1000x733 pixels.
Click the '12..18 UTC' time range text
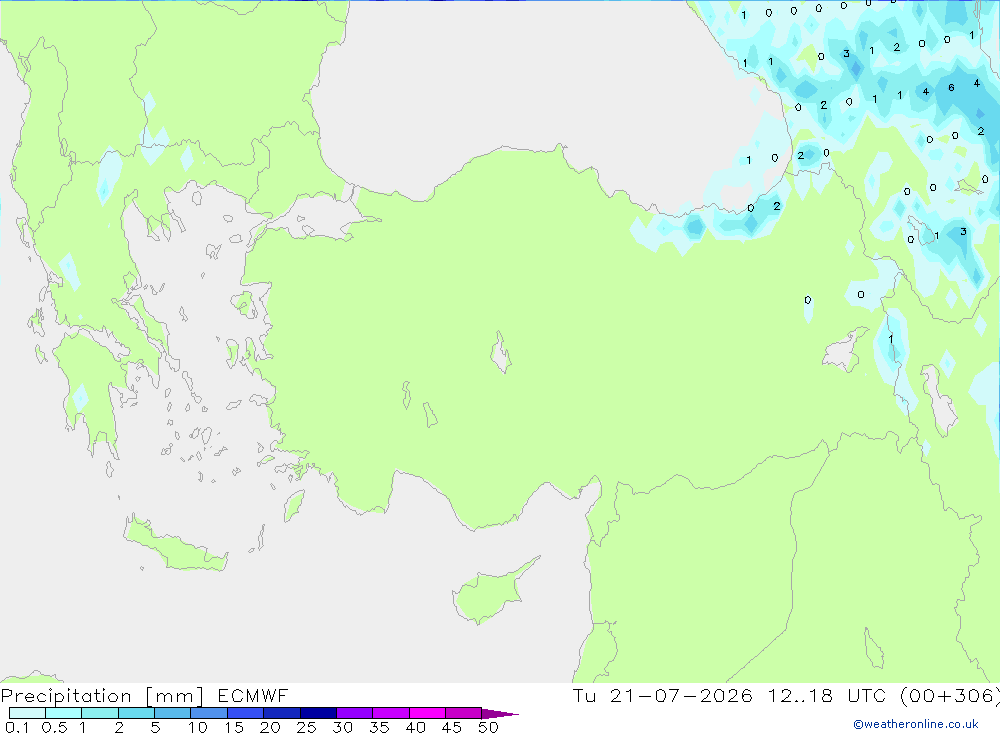[x=827, y=695]
